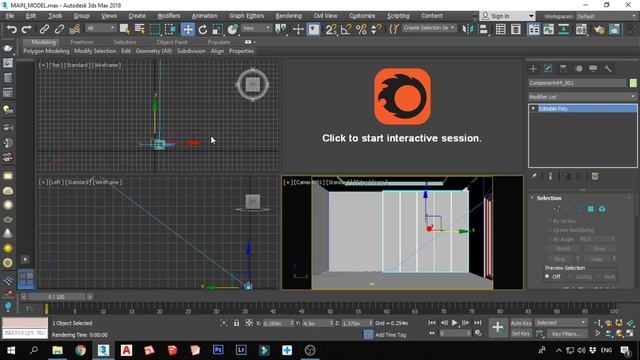Open the Modifiers menu
This screenshot has height=360, width=640.
[x=169, y=16]
